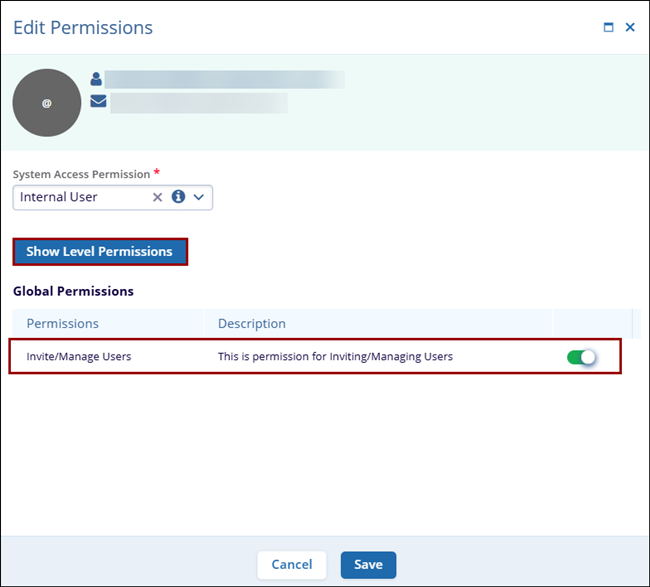Click the person icon beside the user name
The image size is (650, 587).
[x=97, y=78]
